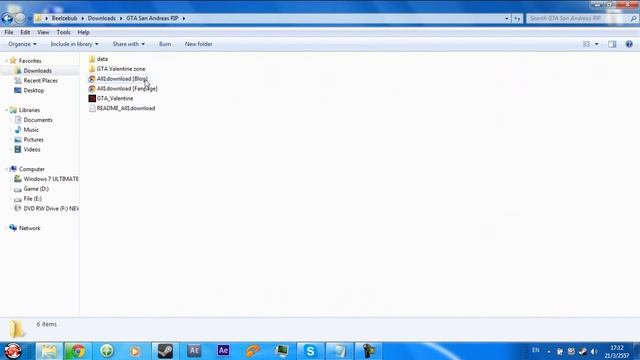This screenshot has height=360, width=640.
Task: Click the Start button
Action: point(13,351)
